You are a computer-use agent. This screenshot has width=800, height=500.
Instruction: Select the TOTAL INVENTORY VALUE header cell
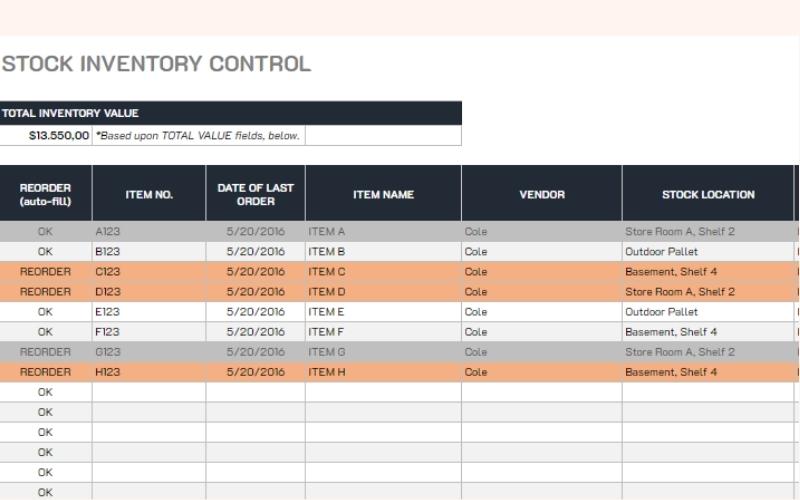[70, 113]
